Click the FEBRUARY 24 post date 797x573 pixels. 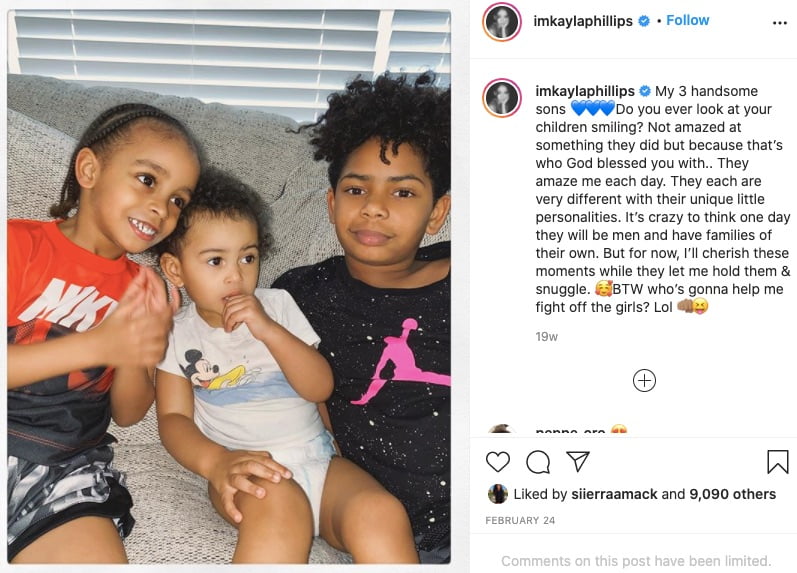pyautogui.click(x=520, y=521)
